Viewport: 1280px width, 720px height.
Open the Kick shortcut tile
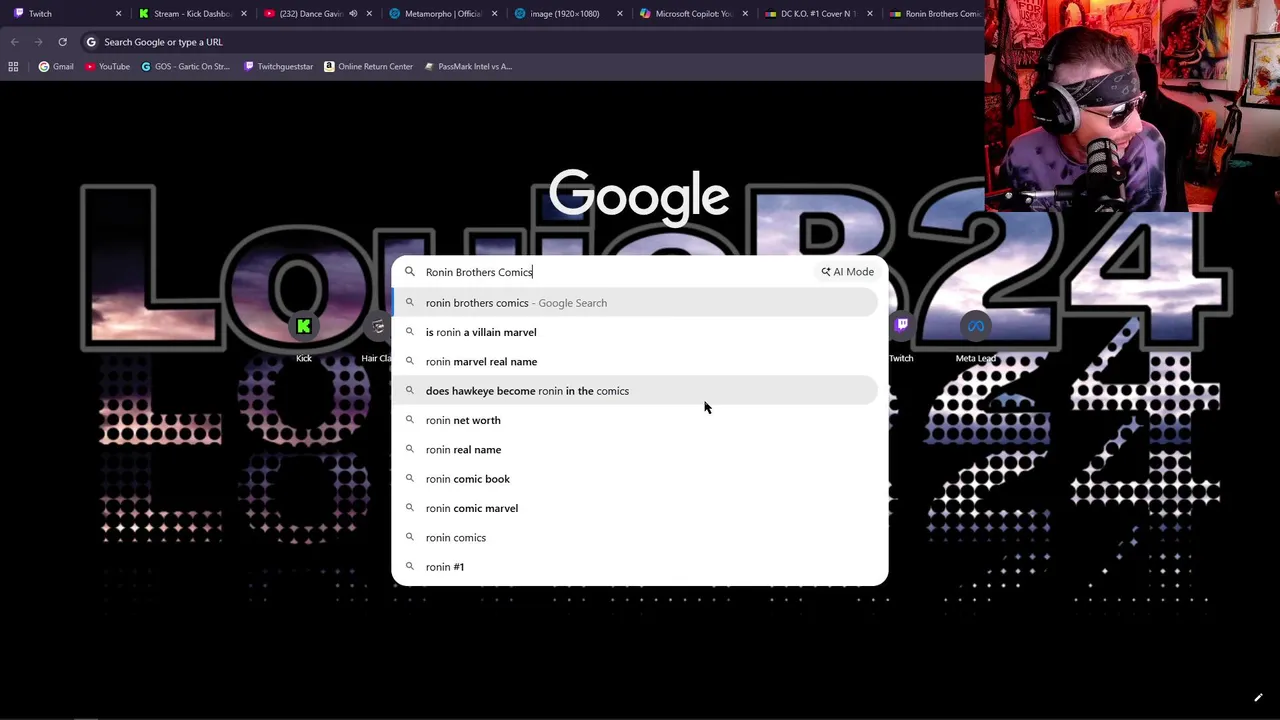click(x=304, y=337)
